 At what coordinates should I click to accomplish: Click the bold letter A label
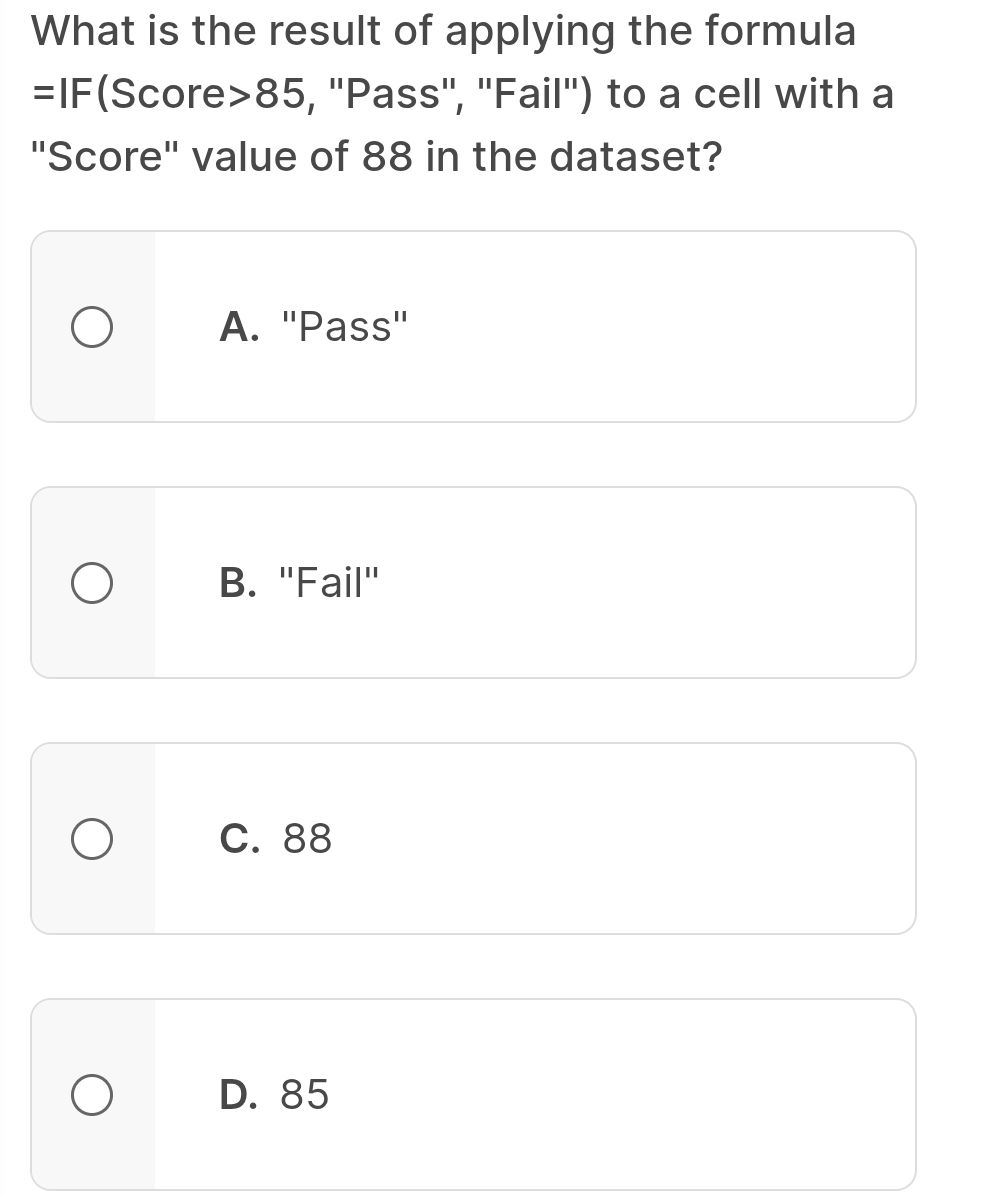click(236, 326)
